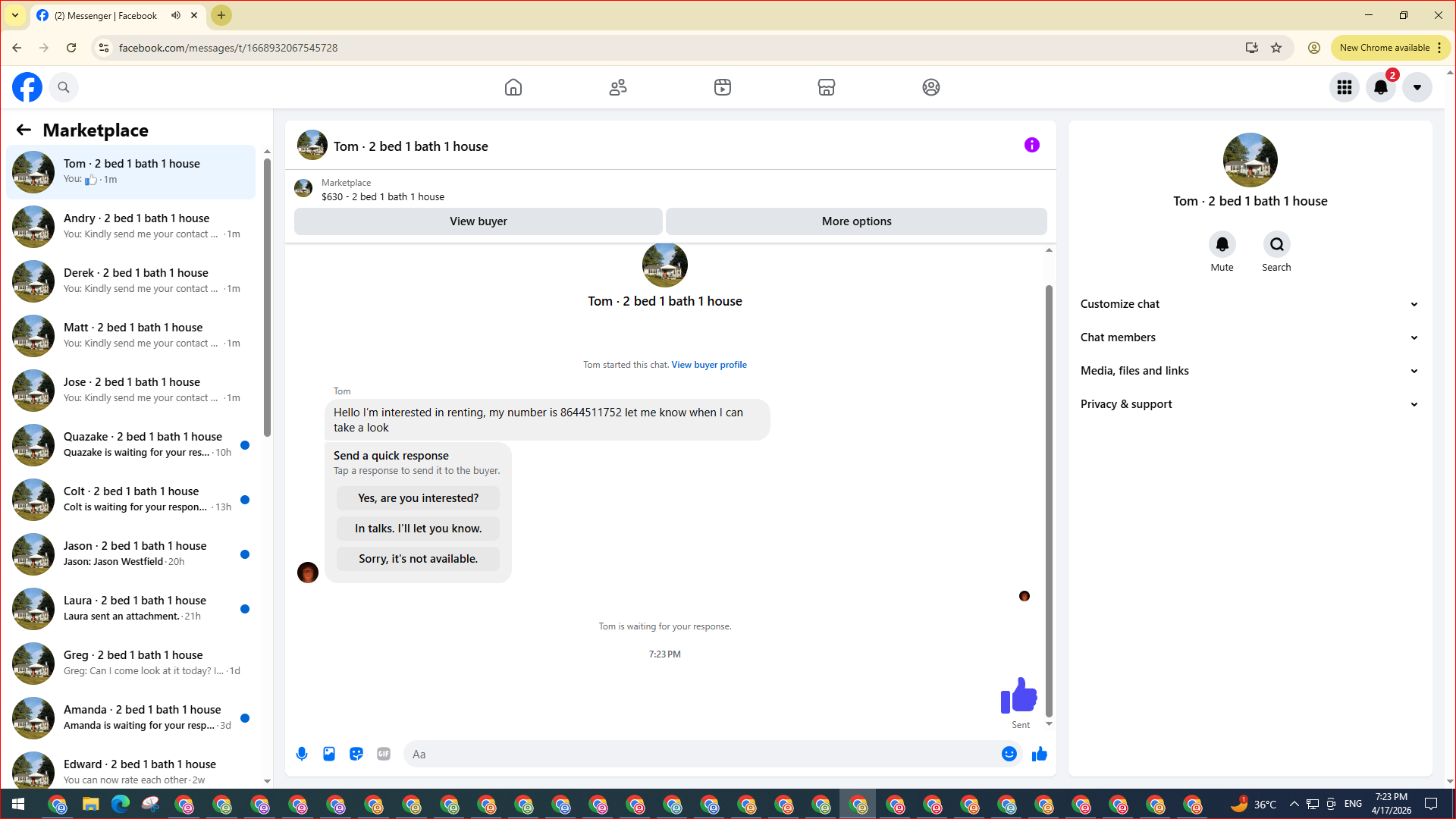Open the emoji picker in message box

coord(1009,754)
